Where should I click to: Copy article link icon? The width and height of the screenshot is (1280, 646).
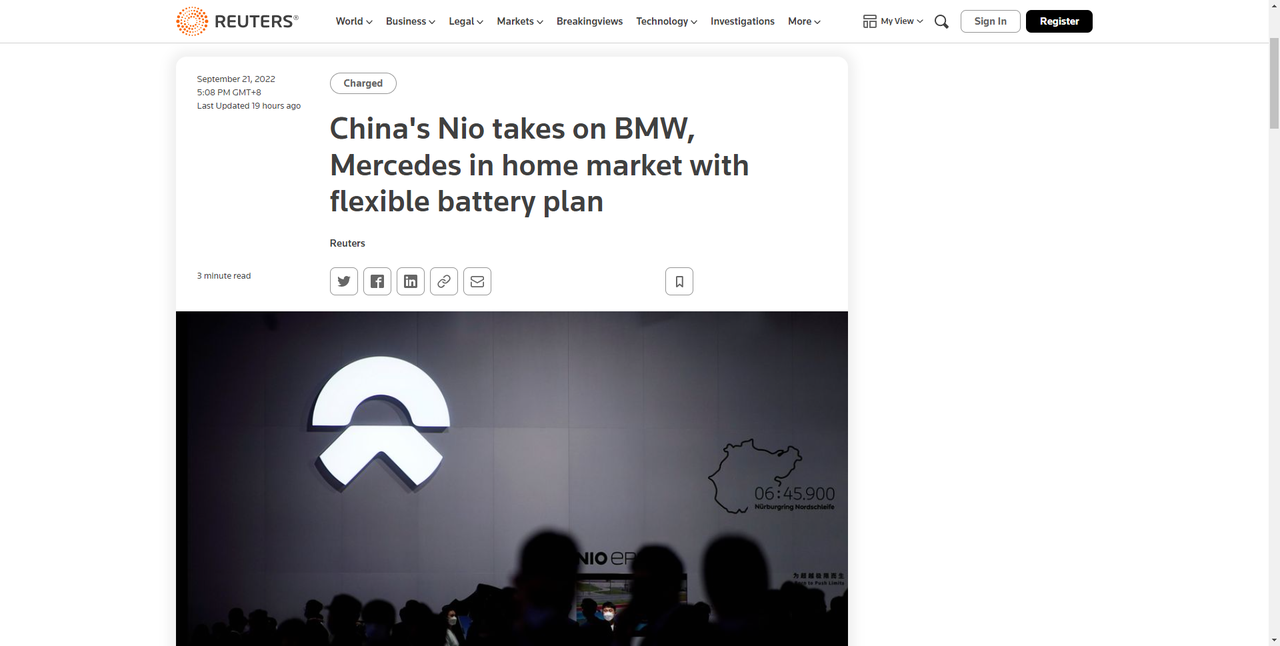[x=444, y=281]
